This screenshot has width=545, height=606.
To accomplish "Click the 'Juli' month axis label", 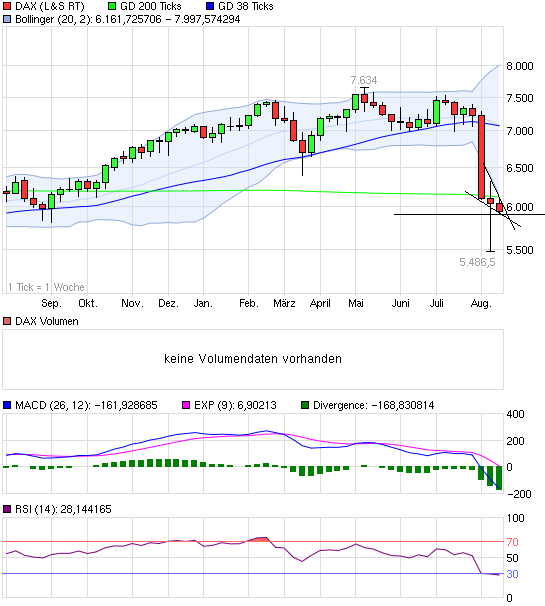I will [436, 303].
